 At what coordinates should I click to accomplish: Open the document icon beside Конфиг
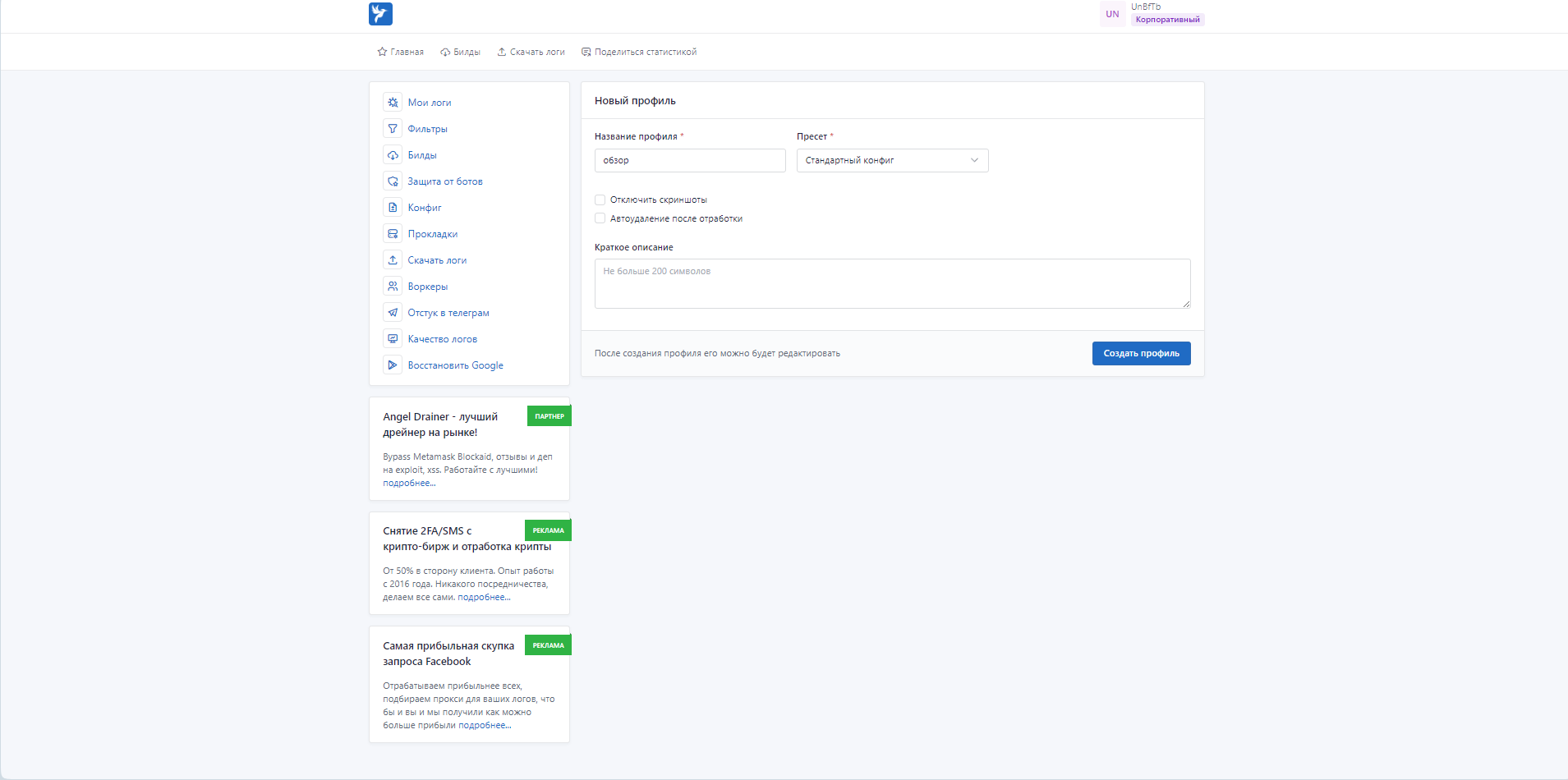tap(393, 208)
